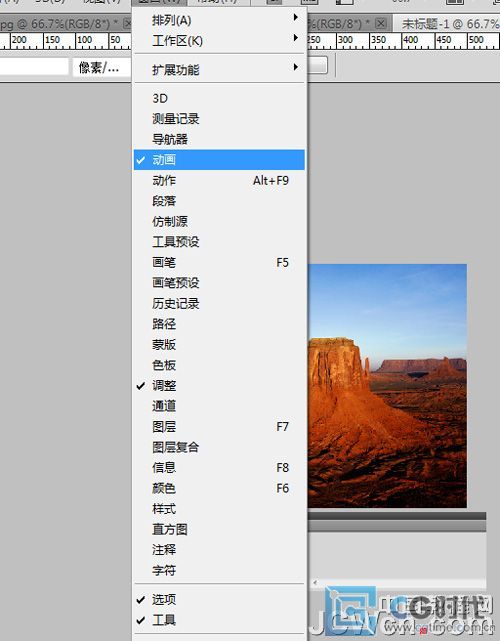Show the 段落 panel
The image size is (500, 641).
(219, 201)
